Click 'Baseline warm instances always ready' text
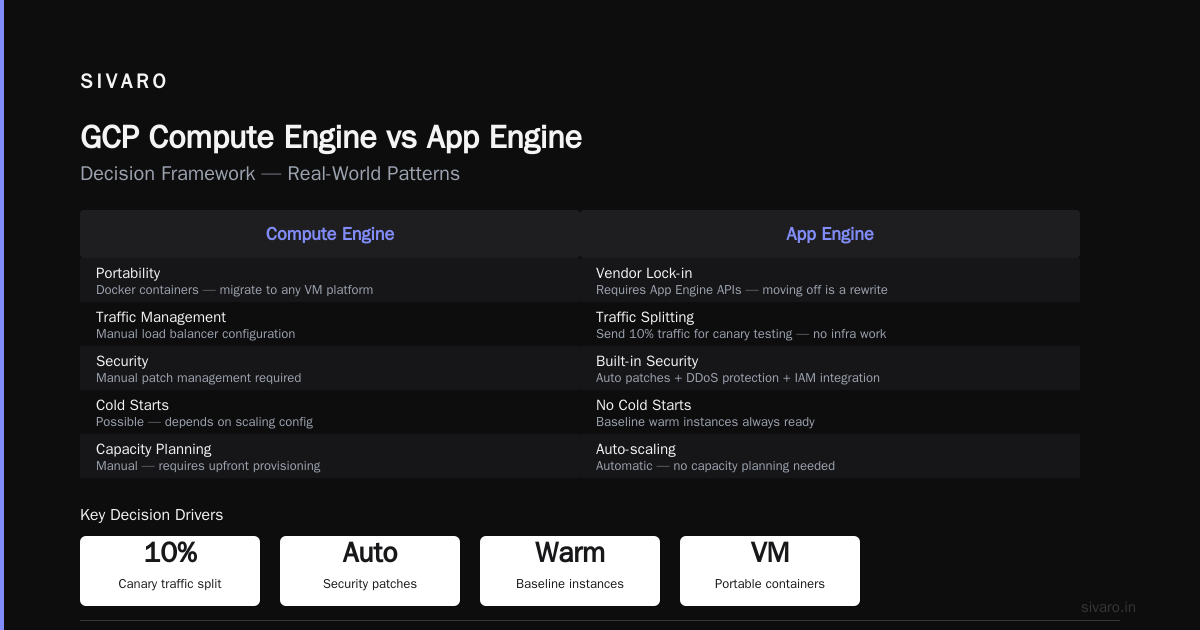The image size is (1200, 630). tap(706, 422)
